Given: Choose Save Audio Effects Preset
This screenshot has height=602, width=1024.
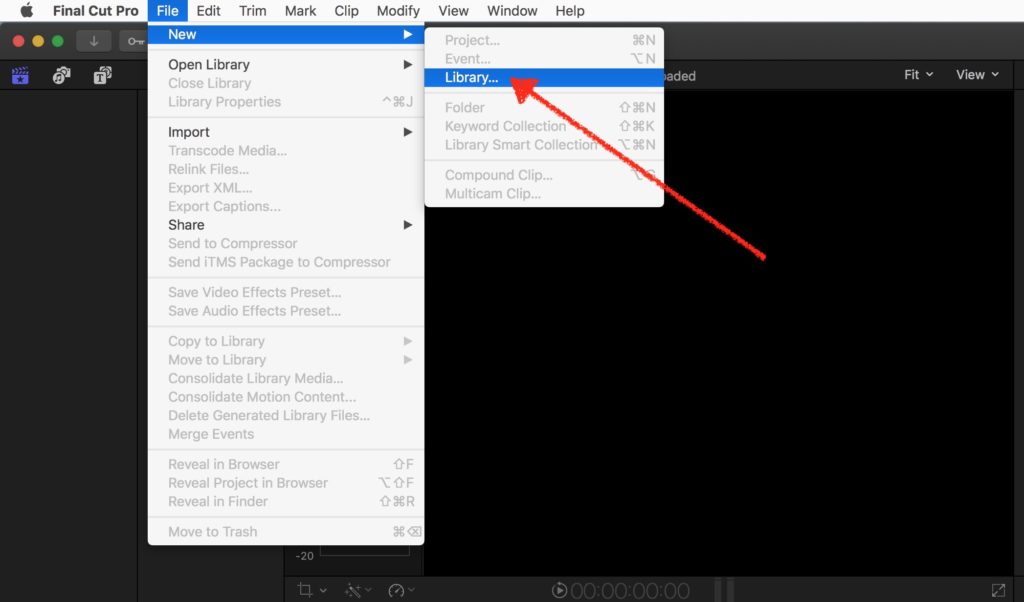Looking at the screenshot, I should (286, 311).
